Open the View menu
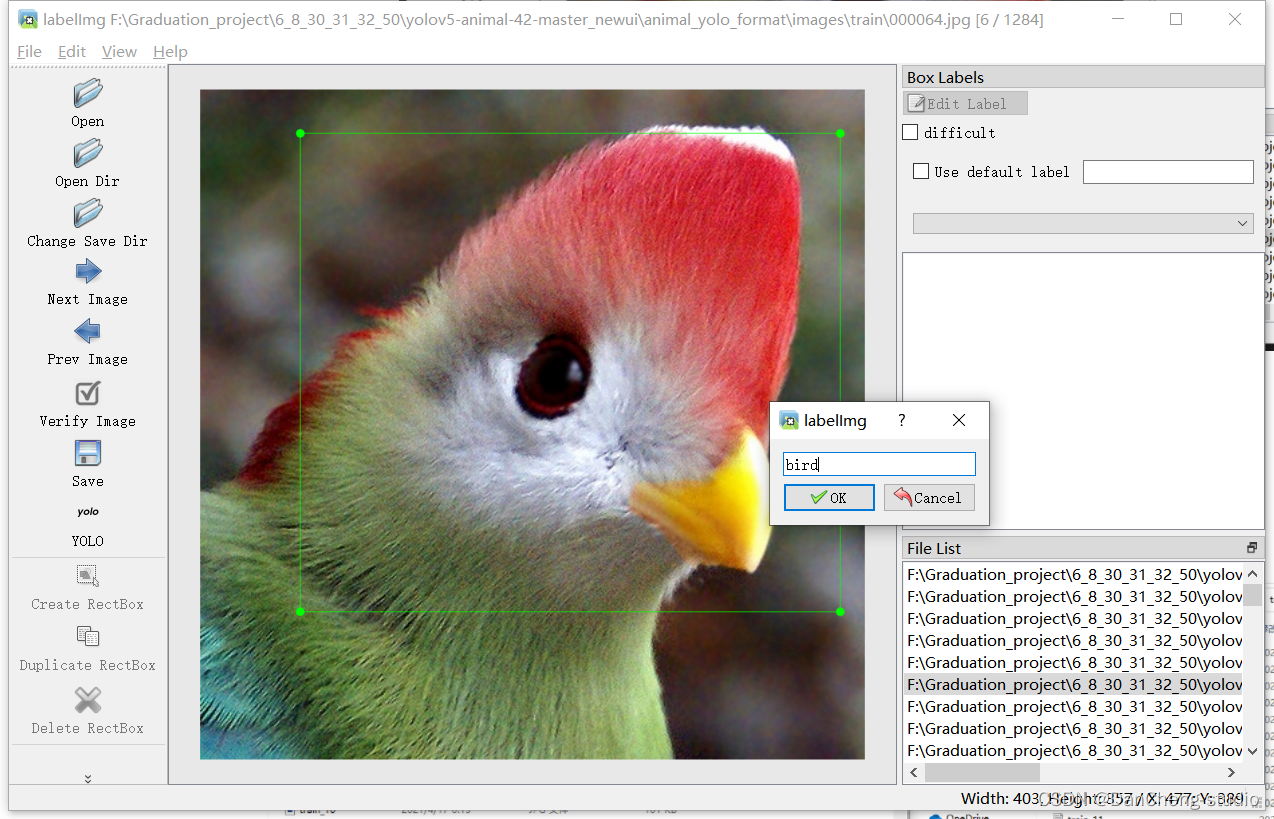Image resolution: width=1274 pixels, height=819 pixels. pos(119,51)
